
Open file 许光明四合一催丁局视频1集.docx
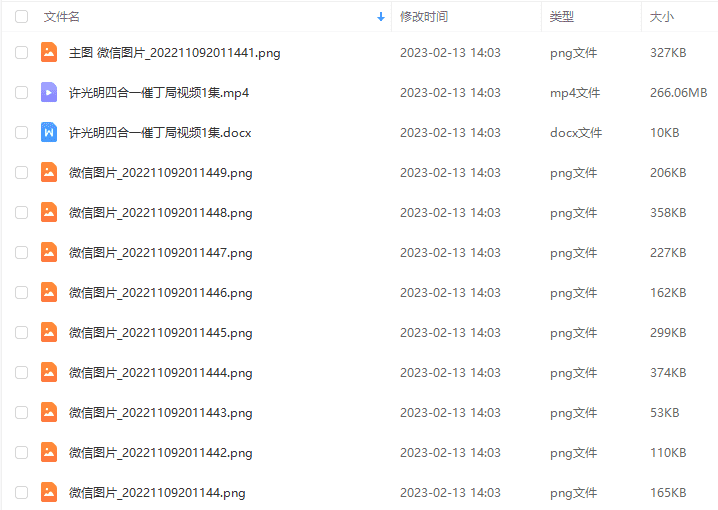point(160,133)
